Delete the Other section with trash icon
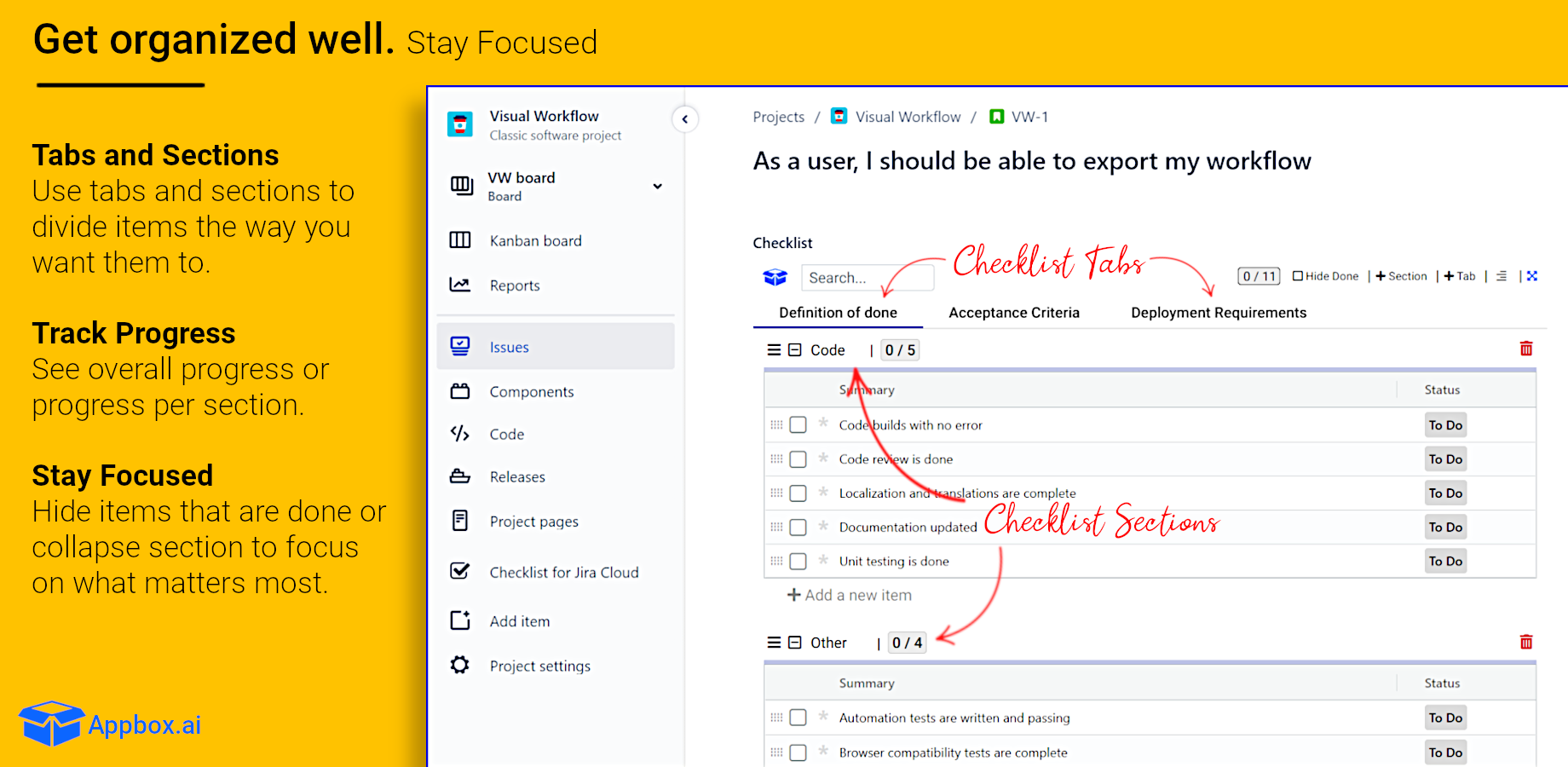Screen dimensions: 1568x767 [1526, 642]
